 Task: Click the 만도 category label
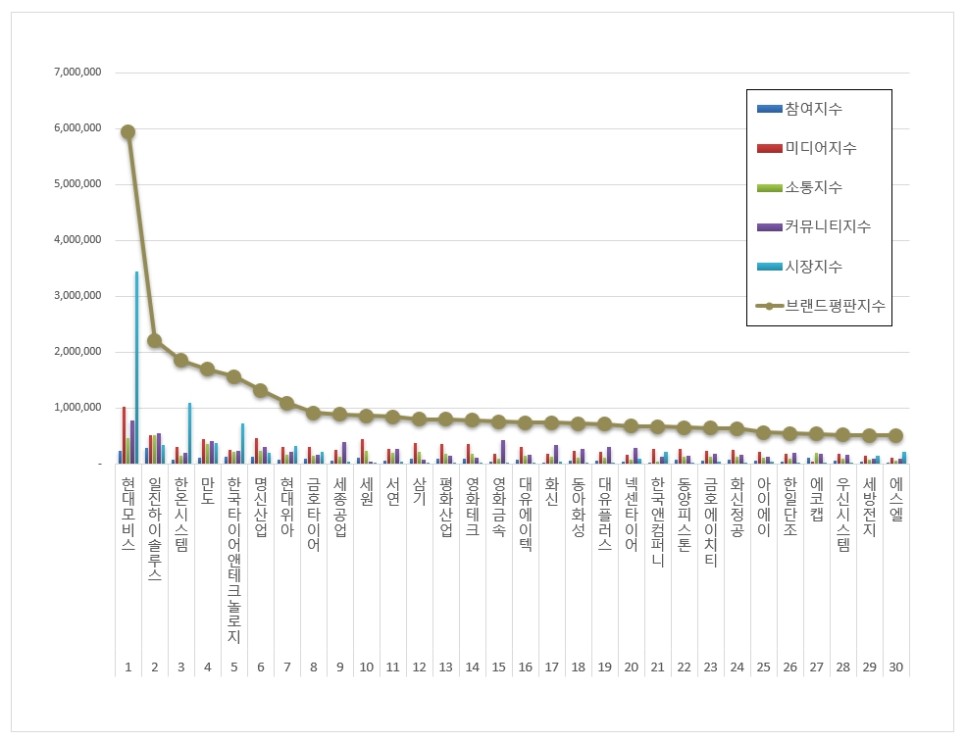click(x=208, y=491)
